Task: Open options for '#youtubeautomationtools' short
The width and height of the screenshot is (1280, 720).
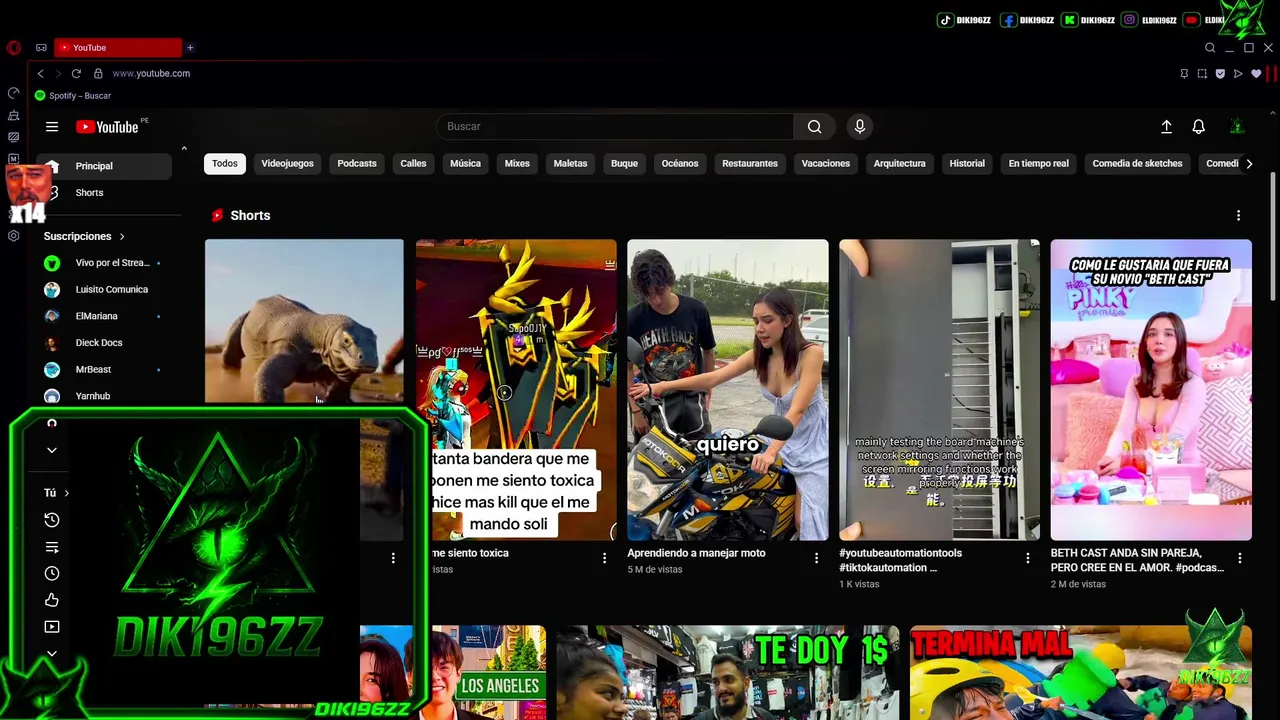Action: (1027, 558)
